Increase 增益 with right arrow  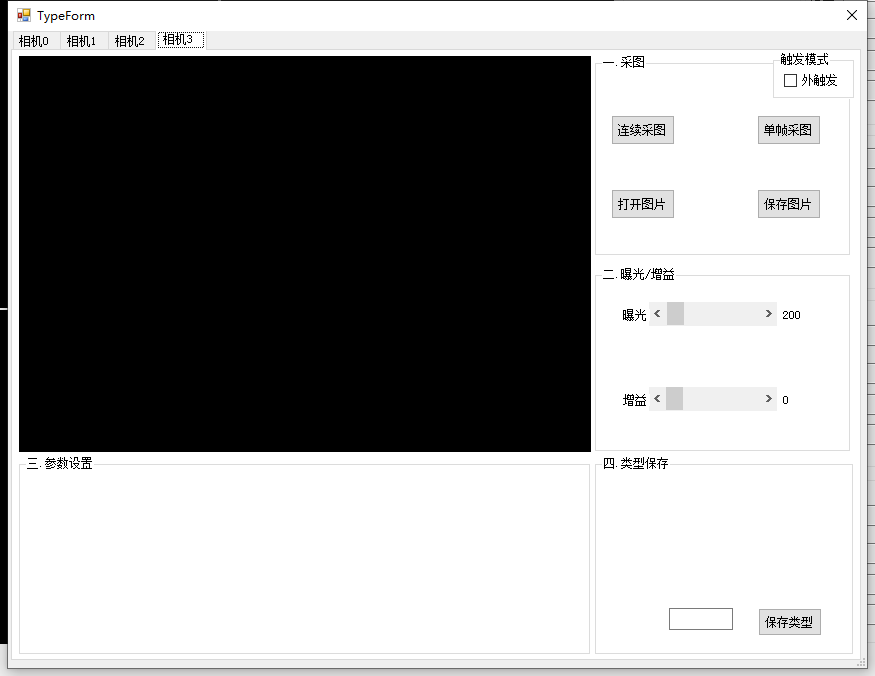click(768, 399)
